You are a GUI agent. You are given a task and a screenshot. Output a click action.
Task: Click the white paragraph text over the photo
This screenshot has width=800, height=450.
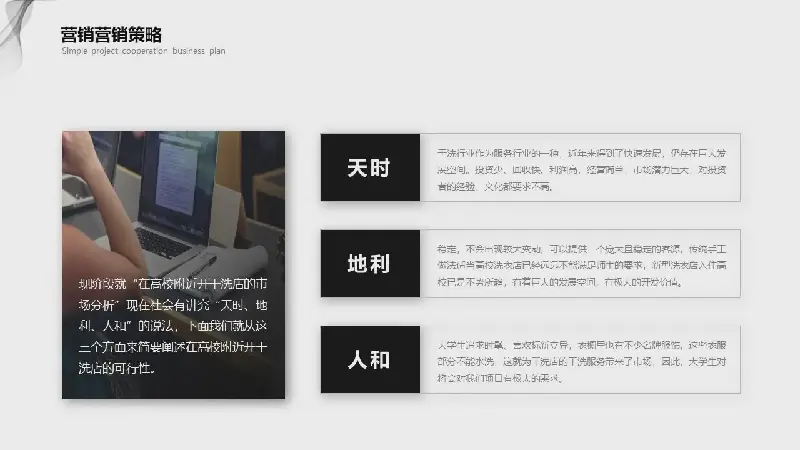coord(173,326)
